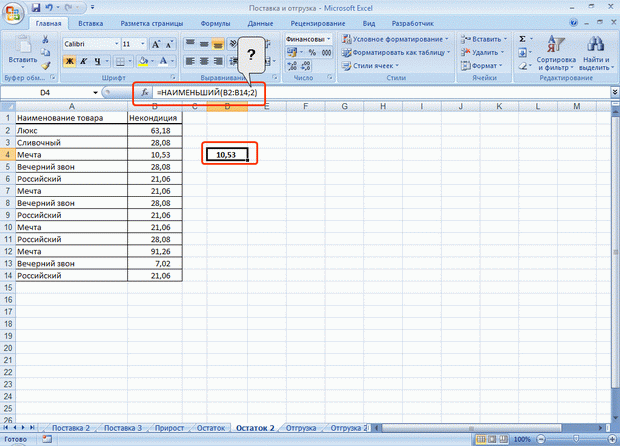Decrease decimal places
Screen dimensions: 620x446
[x=306, y=66]
